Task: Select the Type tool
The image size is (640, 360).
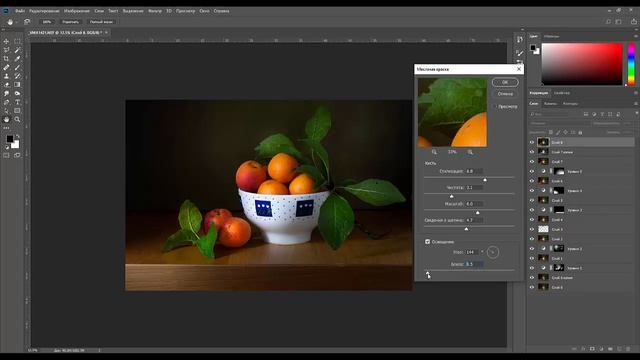Action: (17, 102)
